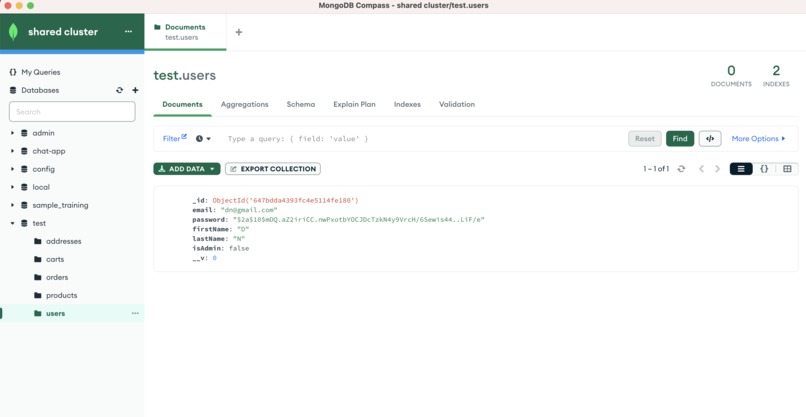Select the Documents tab
This screenshot has height=417, width=806.
point(182,104)
